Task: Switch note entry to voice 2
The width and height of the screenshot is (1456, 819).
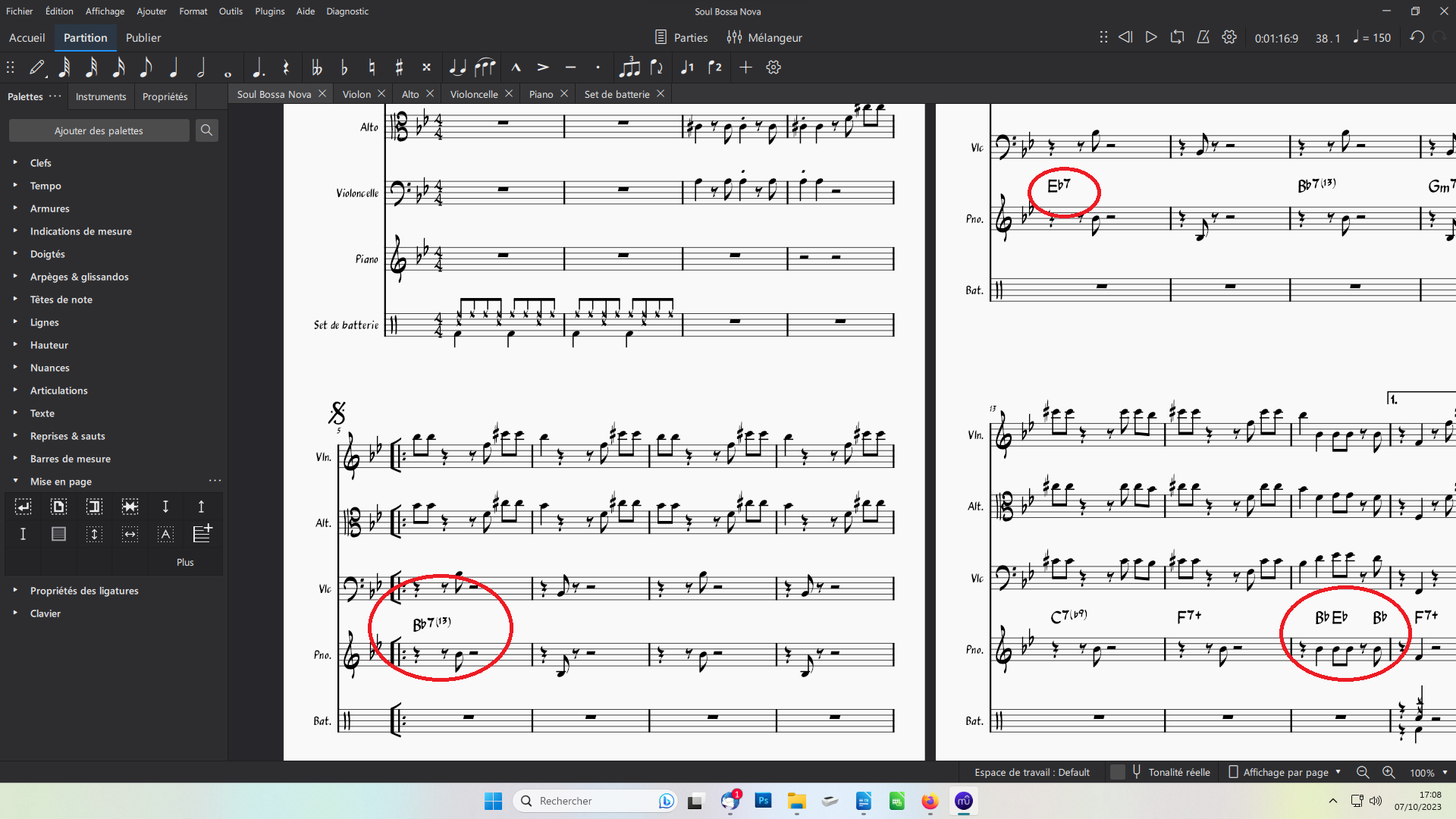Action: pyautogui.click(x=714, y=67)
